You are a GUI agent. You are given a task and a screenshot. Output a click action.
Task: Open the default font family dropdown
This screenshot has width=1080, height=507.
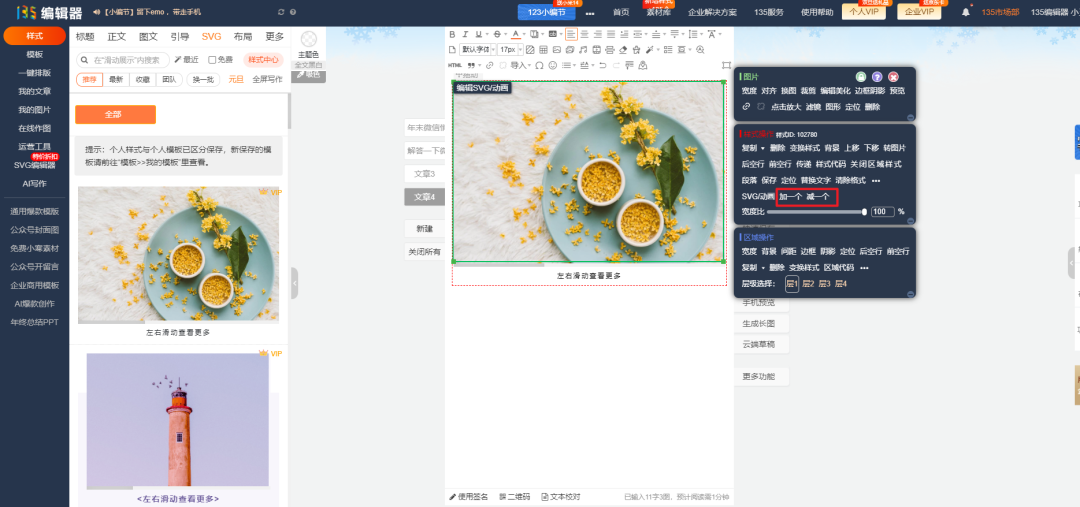(478, 49)
